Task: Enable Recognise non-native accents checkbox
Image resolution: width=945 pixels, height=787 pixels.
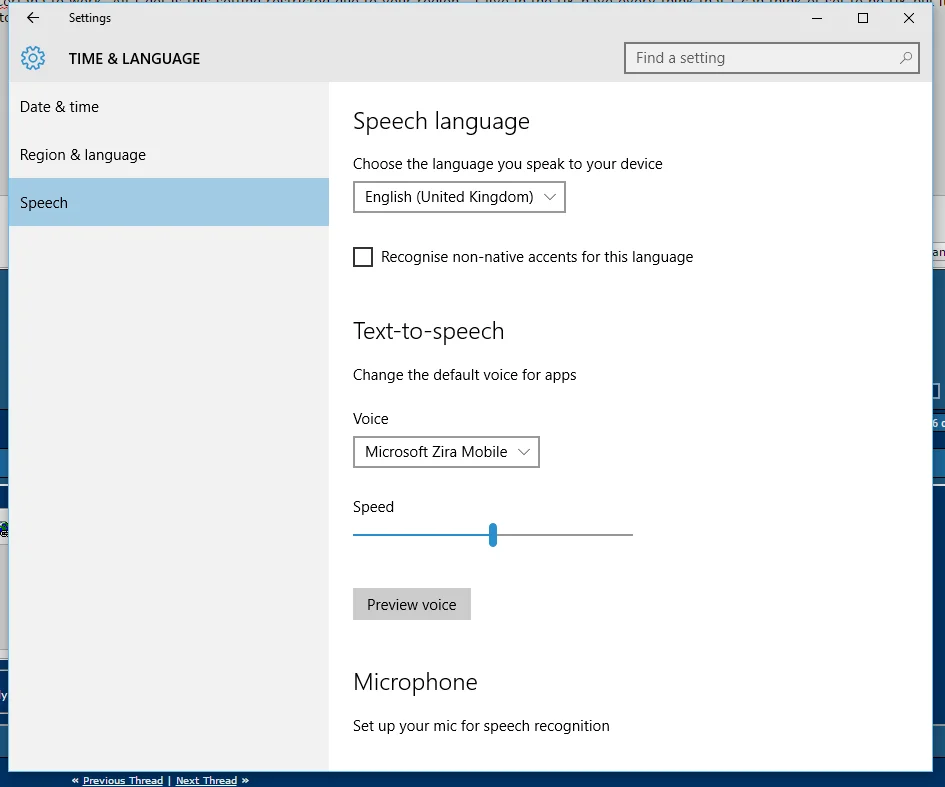Action: click(x=363, y=257)
